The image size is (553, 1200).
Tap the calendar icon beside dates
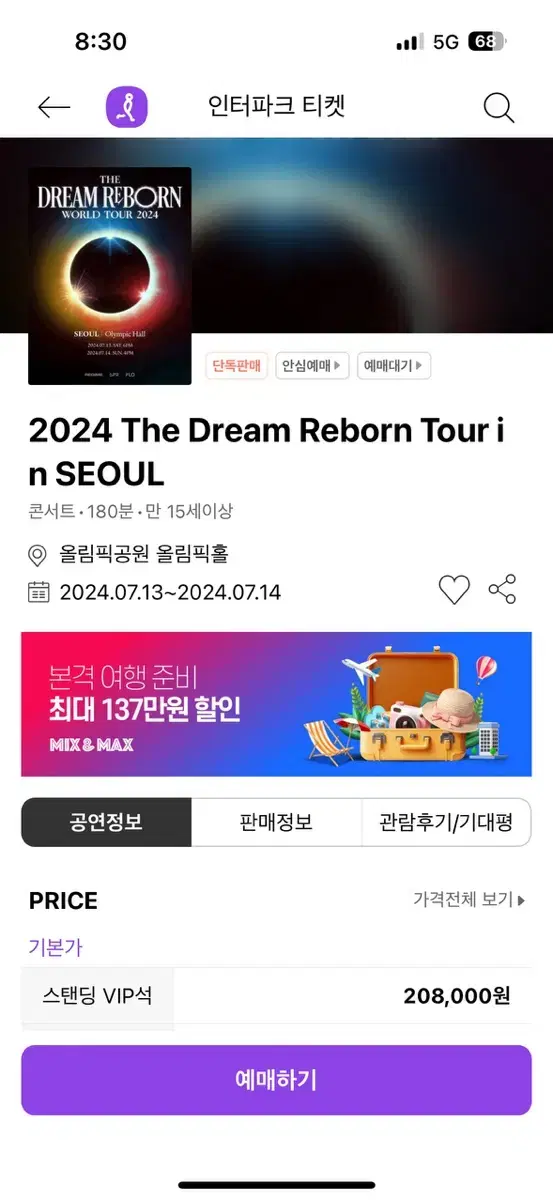click(x=38, y=591)
